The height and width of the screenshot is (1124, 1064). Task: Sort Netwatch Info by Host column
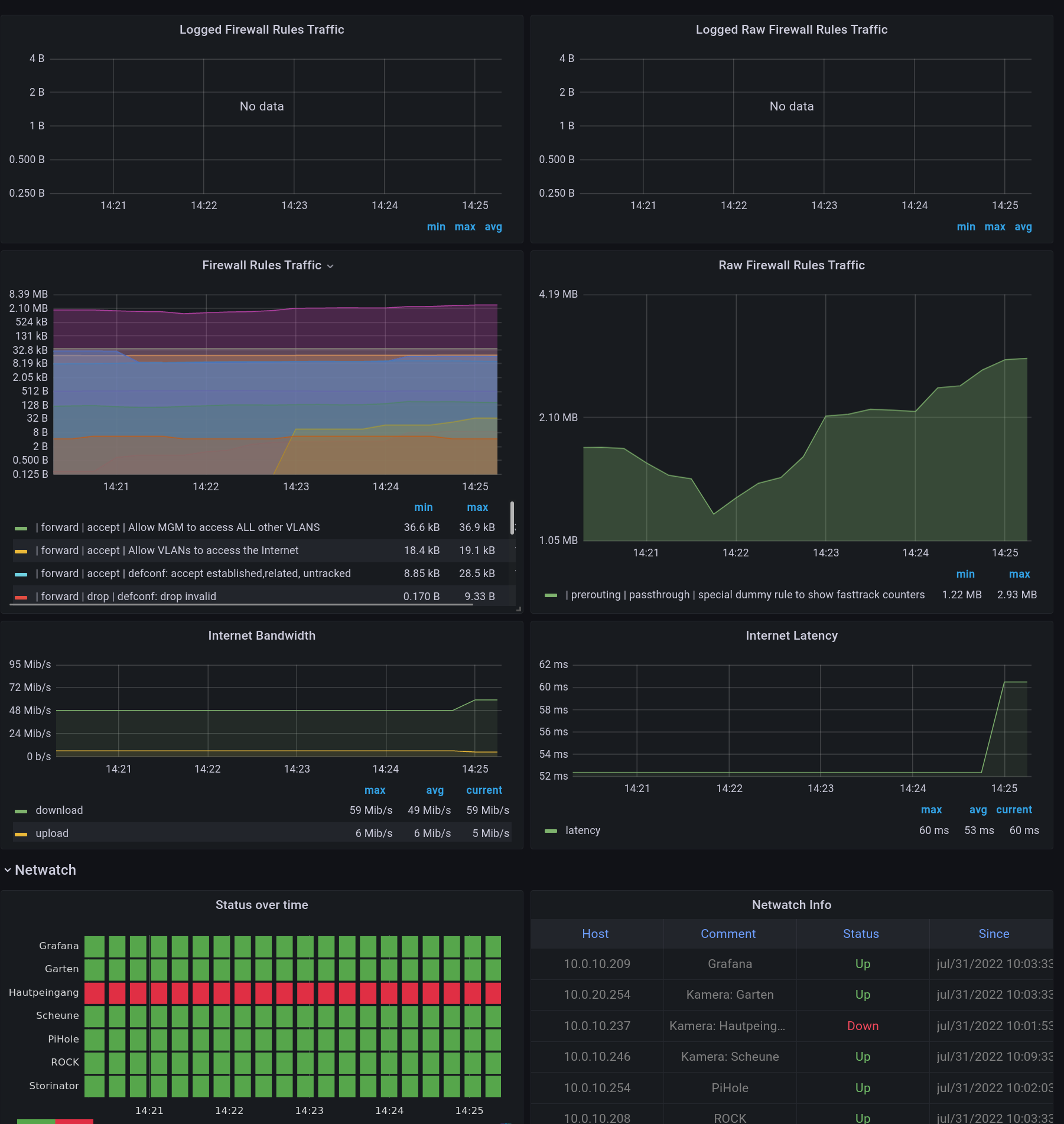(595, 934)
